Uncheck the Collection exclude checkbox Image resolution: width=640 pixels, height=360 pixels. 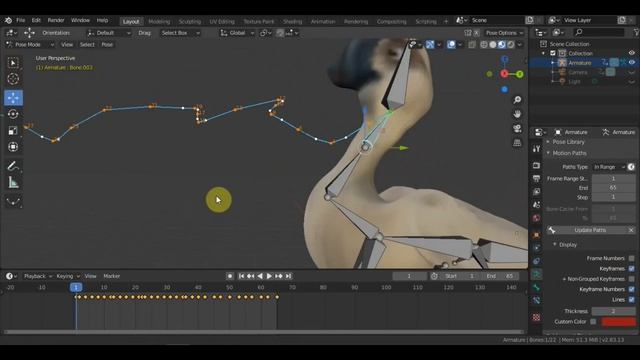[553, 53]
